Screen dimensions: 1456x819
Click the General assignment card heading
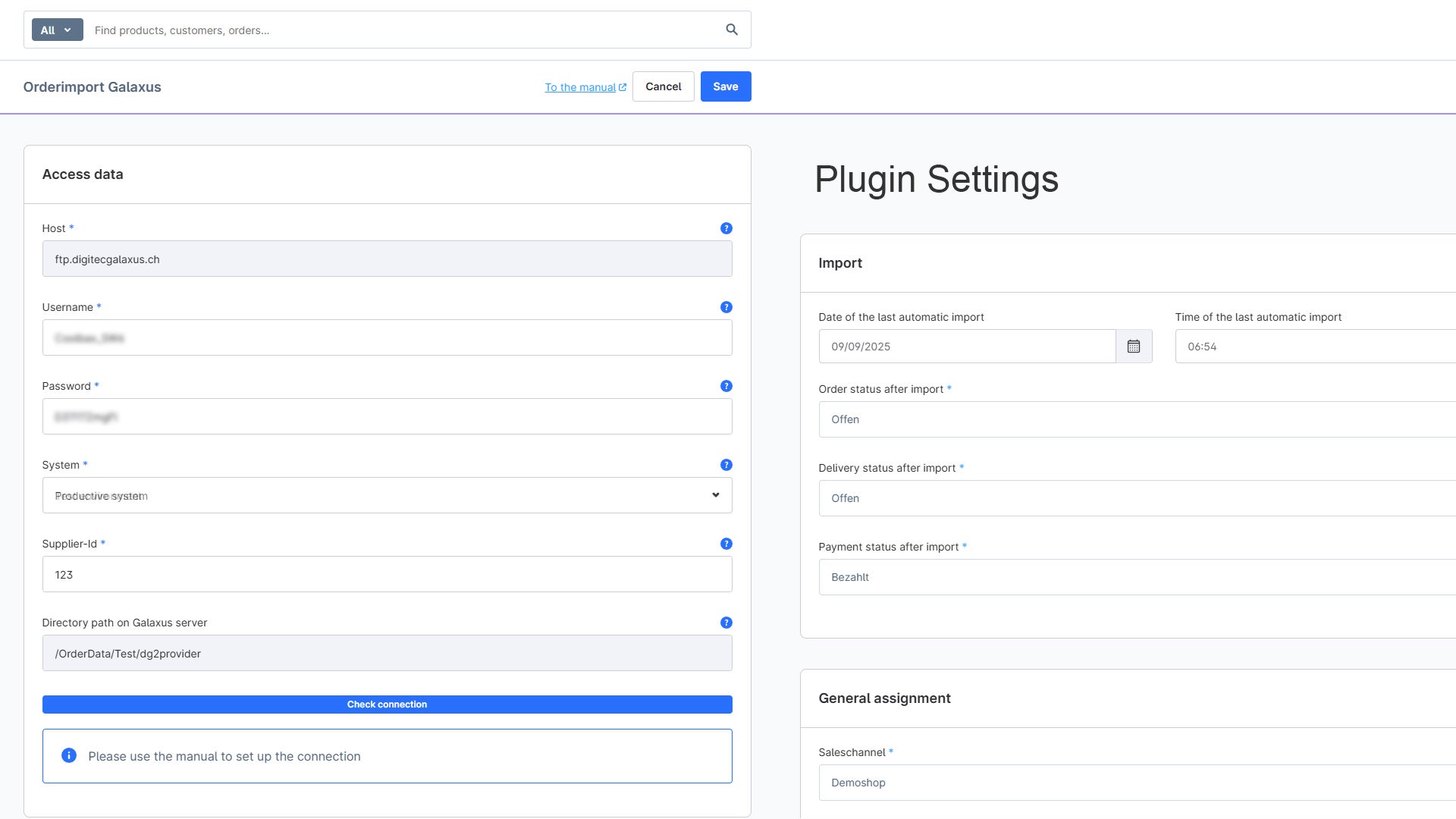[884, 698]
